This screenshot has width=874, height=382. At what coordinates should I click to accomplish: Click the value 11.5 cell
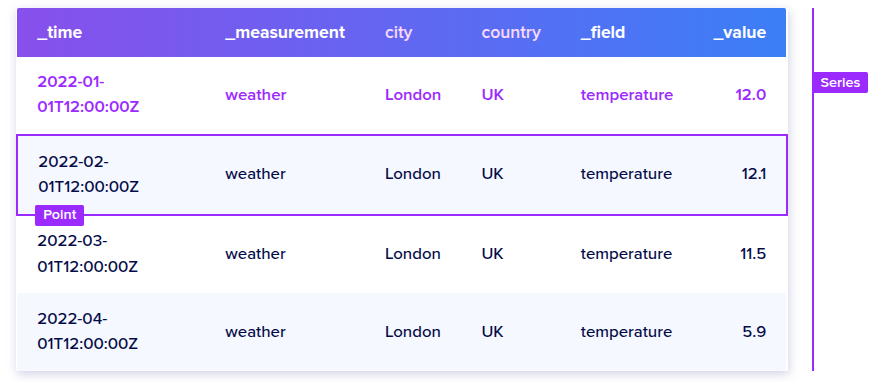click(x=753, y=254)
